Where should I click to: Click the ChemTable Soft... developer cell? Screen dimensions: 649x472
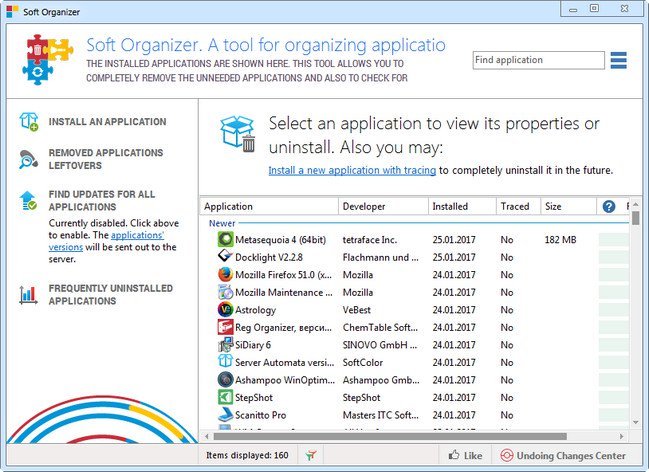380,327
